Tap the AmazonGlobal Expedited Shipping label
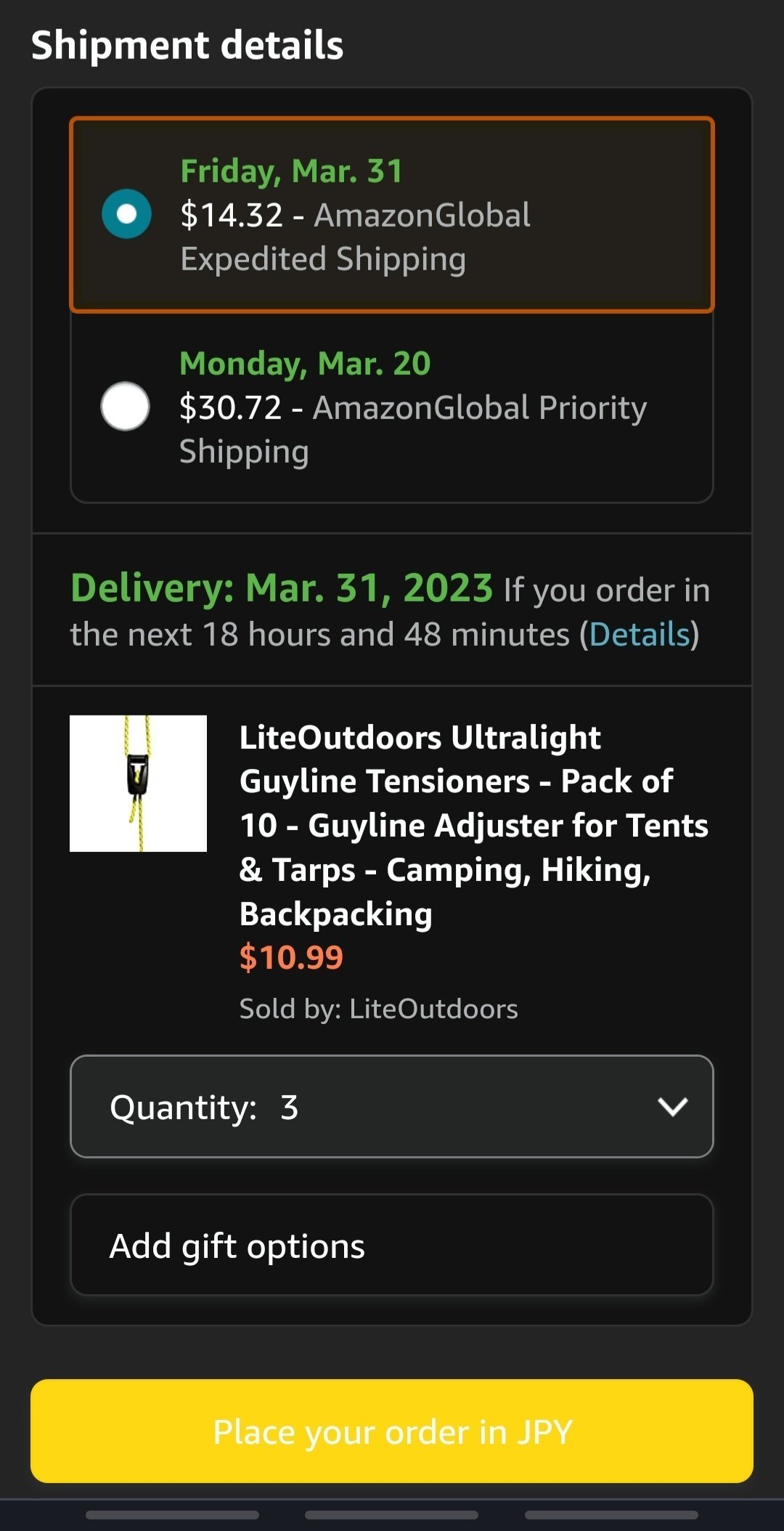Image resolution: width=784 pixels, height=1531 pixels. (x=356, y=237)
